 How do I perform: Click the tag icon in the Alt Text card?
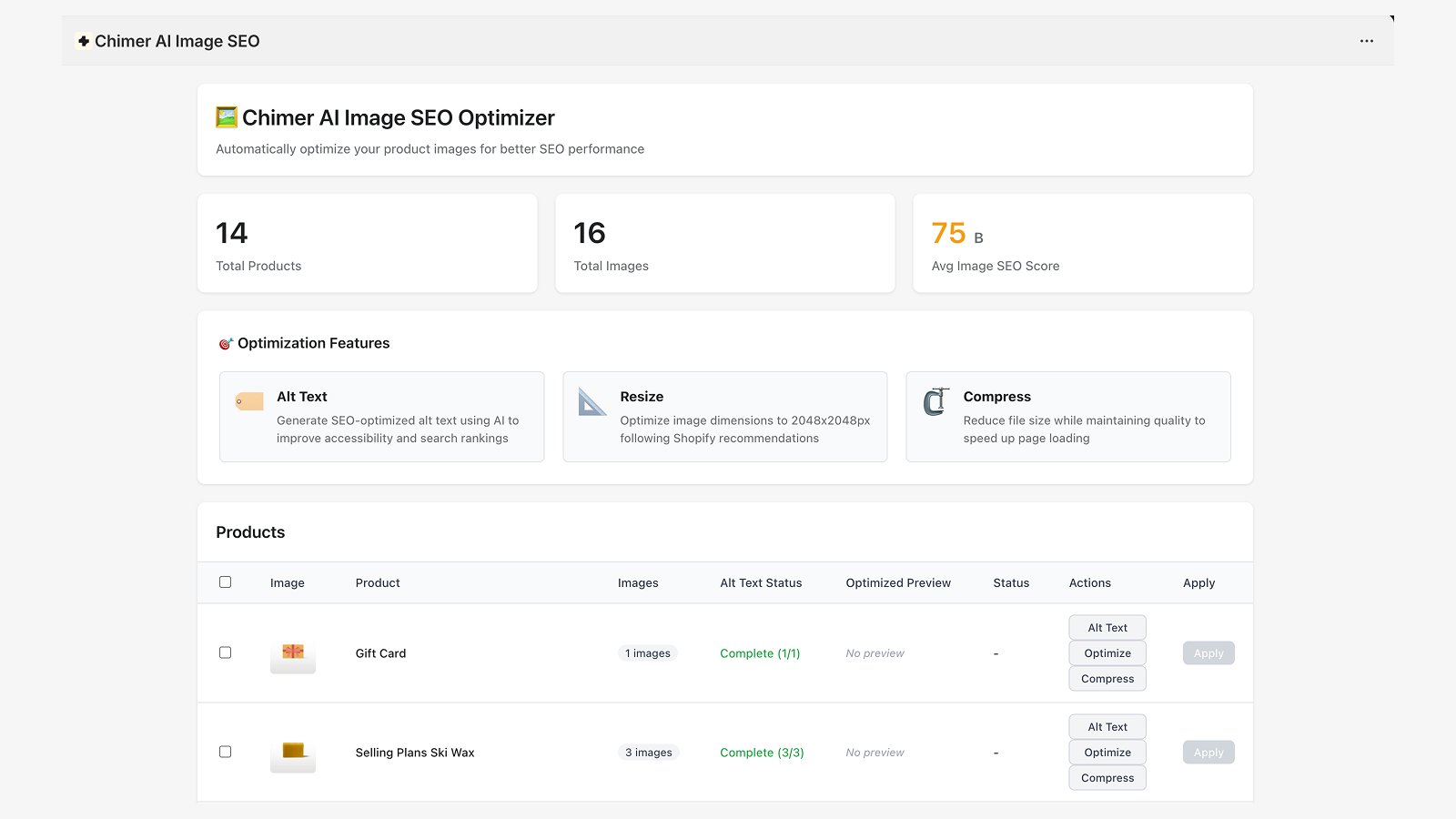click(x=248, y=400)
